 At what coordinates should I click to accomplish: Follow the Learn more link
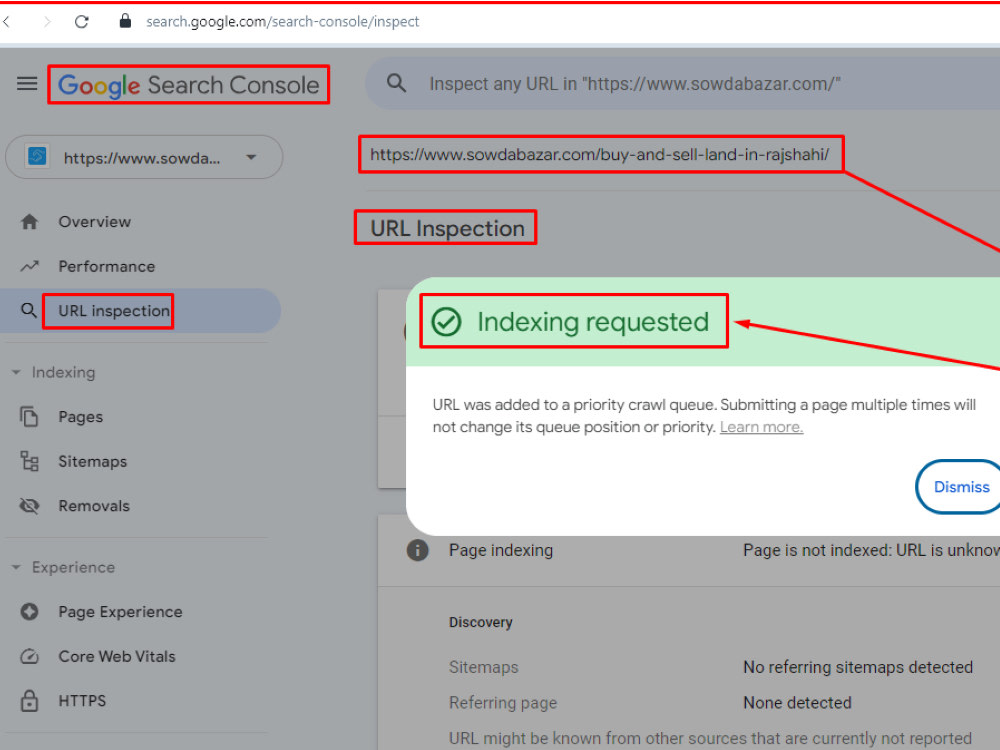(x=761, y=427)
